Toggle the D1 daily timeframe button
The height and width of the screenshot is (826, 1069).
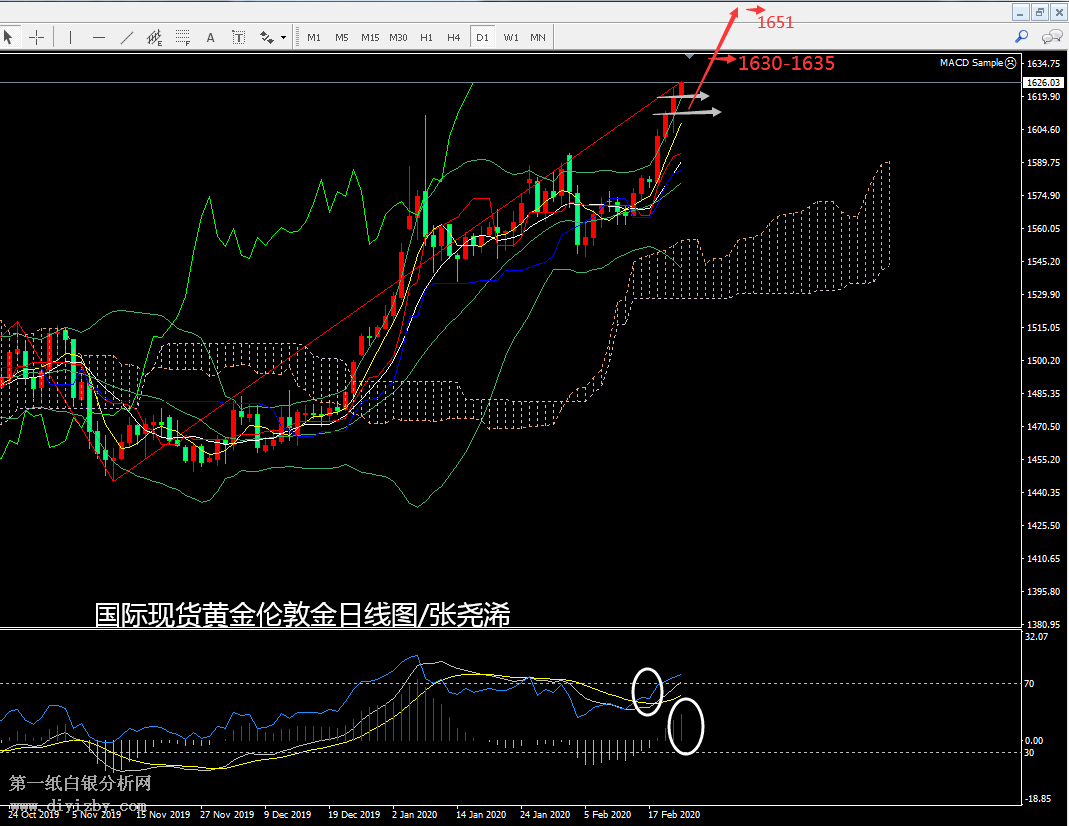click(482, 37)
